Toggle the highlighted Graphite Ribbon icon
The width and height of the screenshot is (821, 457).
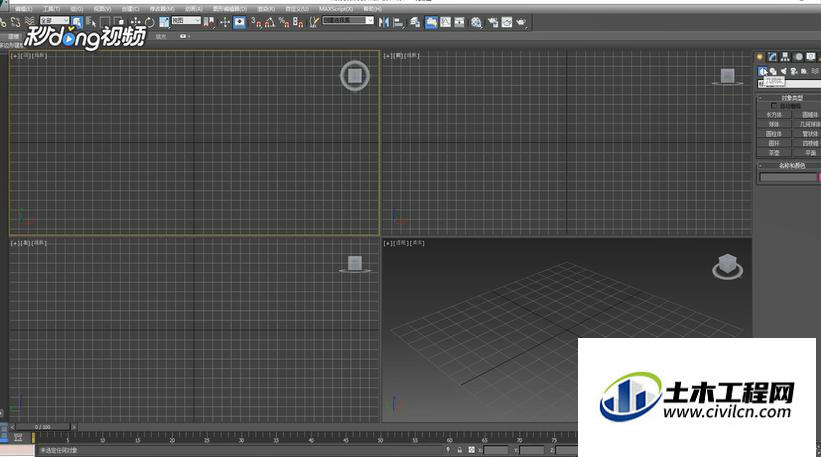[x=431, y=22]
